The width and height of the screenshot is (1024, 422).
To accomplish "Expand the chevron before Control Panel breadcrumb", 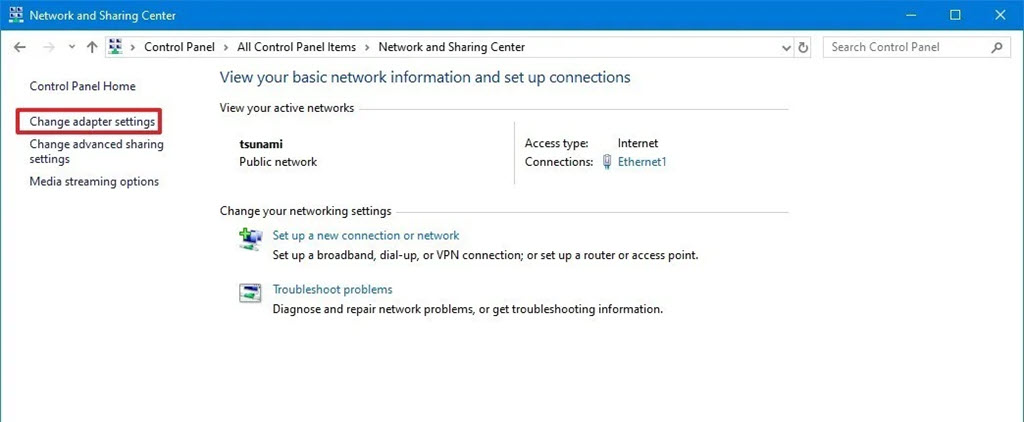I will click(133, 47).
